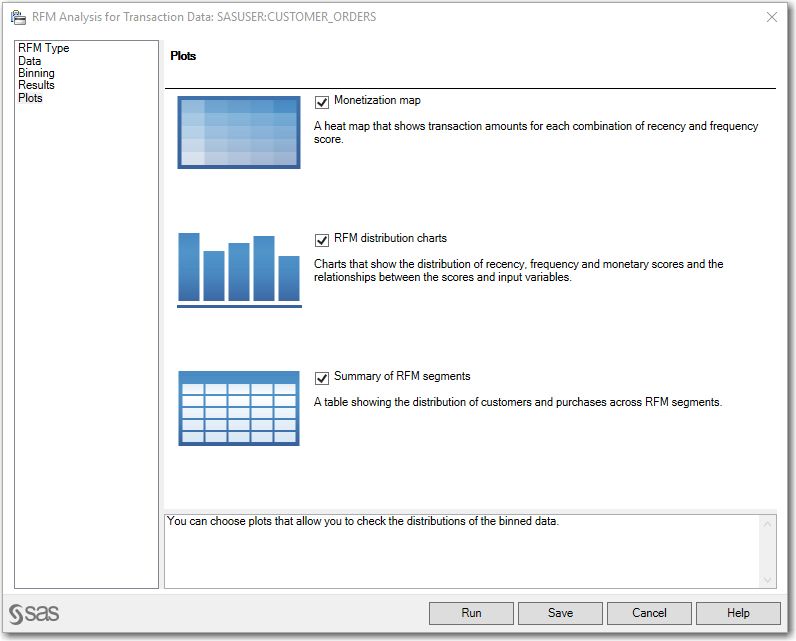The image size is (796, 641).
Task: Close the RFM Analysis window
Action: [772, 17]
